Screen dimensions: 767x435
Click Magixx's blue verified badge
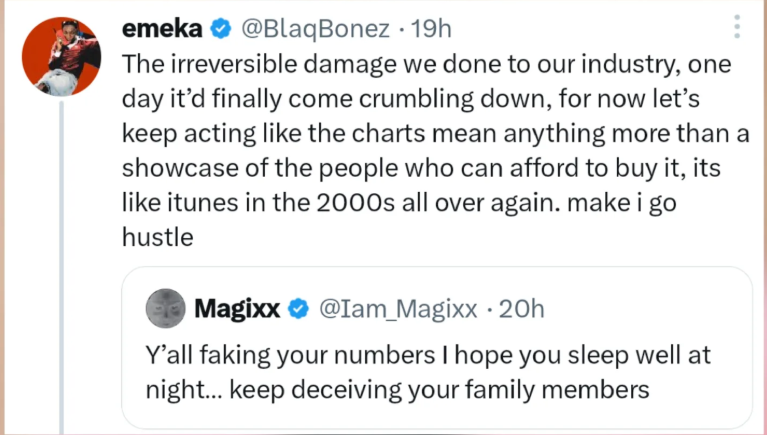[298, 310]
